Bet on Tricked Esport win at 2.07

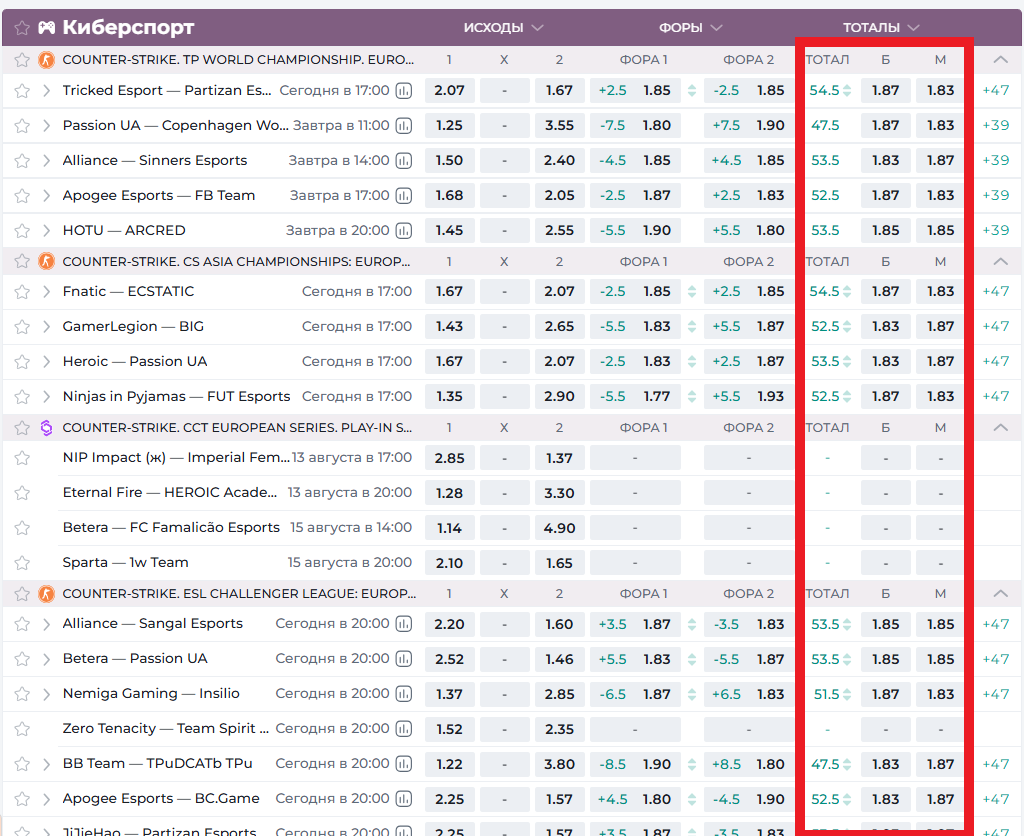click(x=449, y=91)
